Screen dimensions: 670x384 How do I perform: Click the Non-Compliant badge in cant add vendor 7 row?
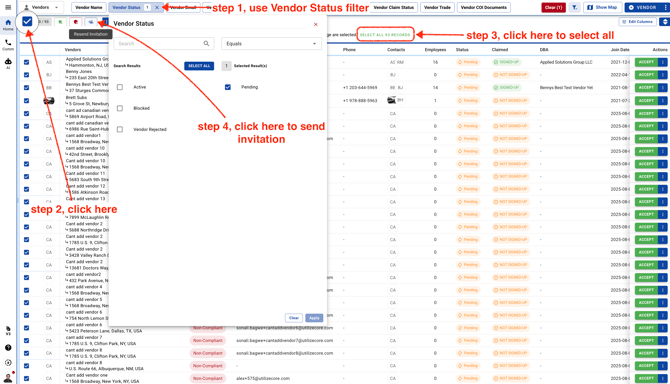click(x=208, y=340)
